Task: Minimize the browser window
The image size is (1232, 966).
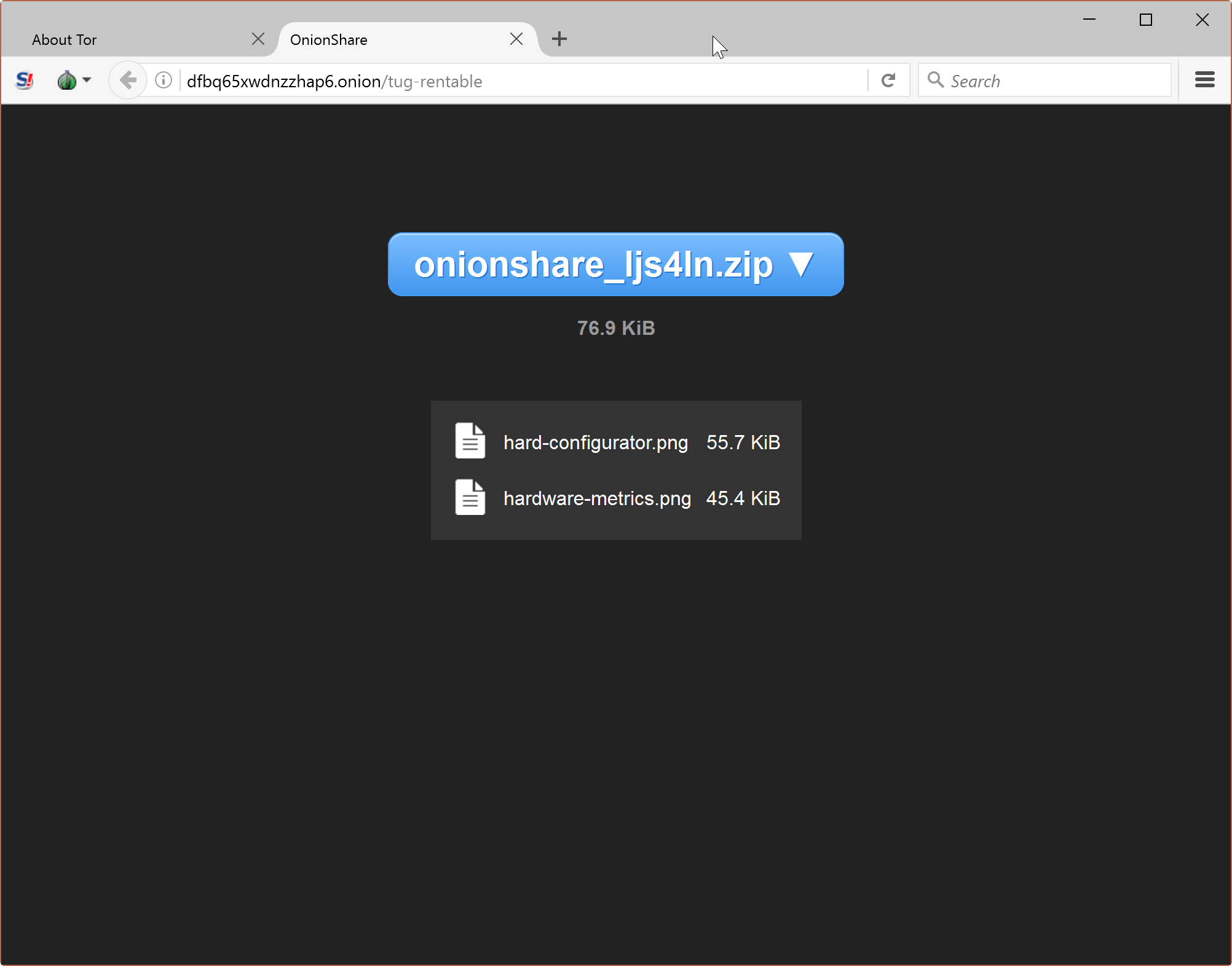Action: 1089,20
